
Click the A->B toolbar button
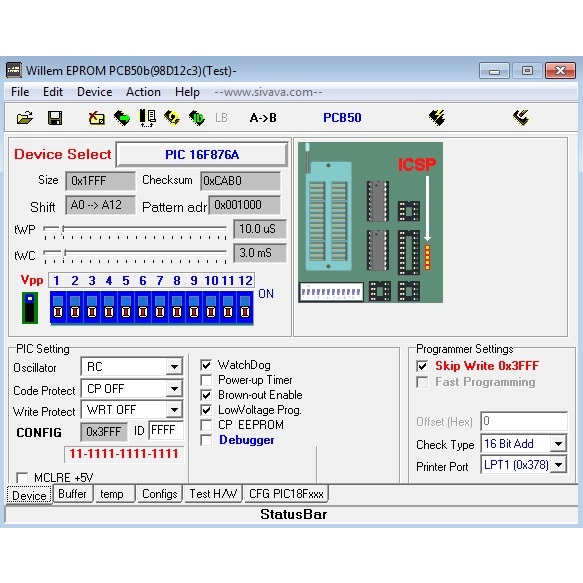pos(263,118)
